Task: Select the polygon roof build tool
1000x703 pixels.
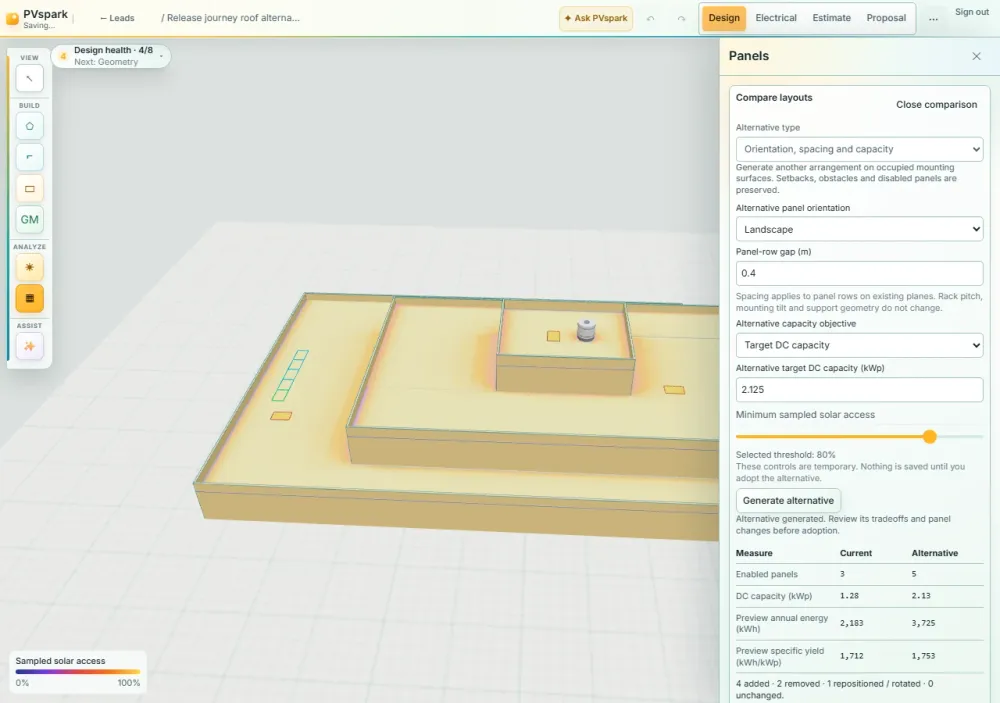Action: pos(29,126)
